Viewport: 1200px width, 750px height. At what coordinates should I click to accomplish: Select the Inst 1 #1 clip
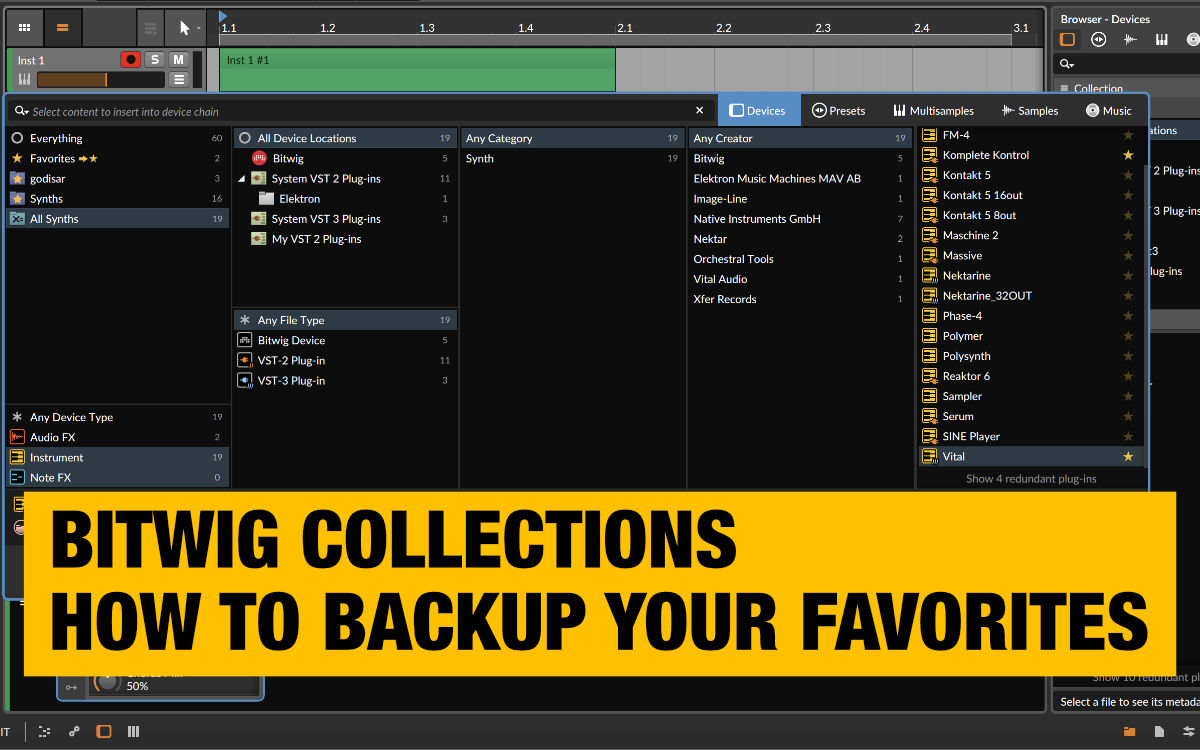coord(417,70)
